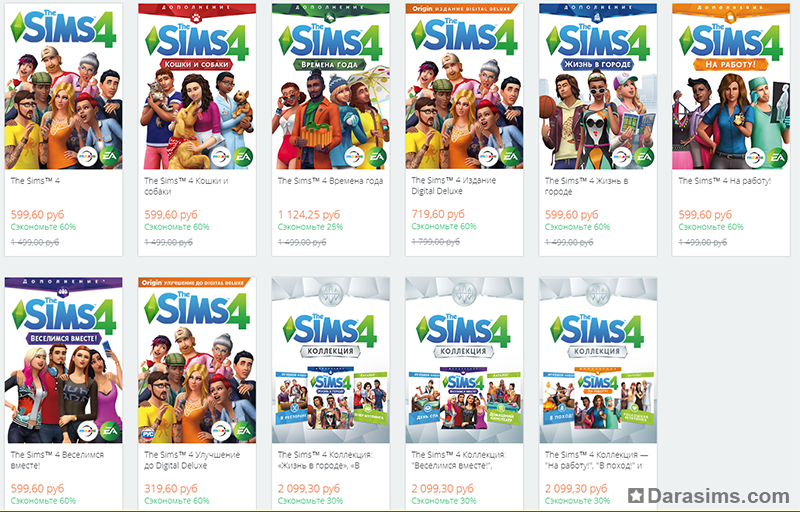
Task: Click EA logo on Кошки и собаки cover
Action: coord(243,157)
